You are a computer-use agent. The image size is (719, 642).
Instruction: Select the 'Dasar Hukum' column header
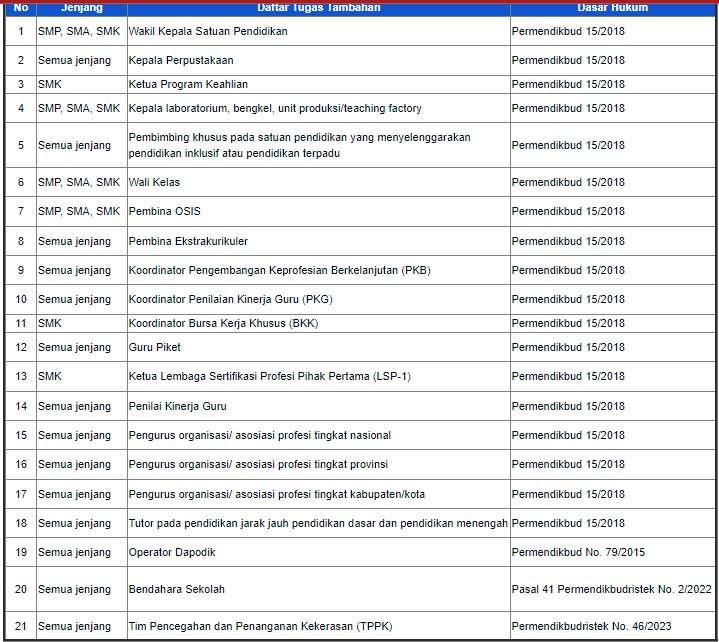coord(613,8)
